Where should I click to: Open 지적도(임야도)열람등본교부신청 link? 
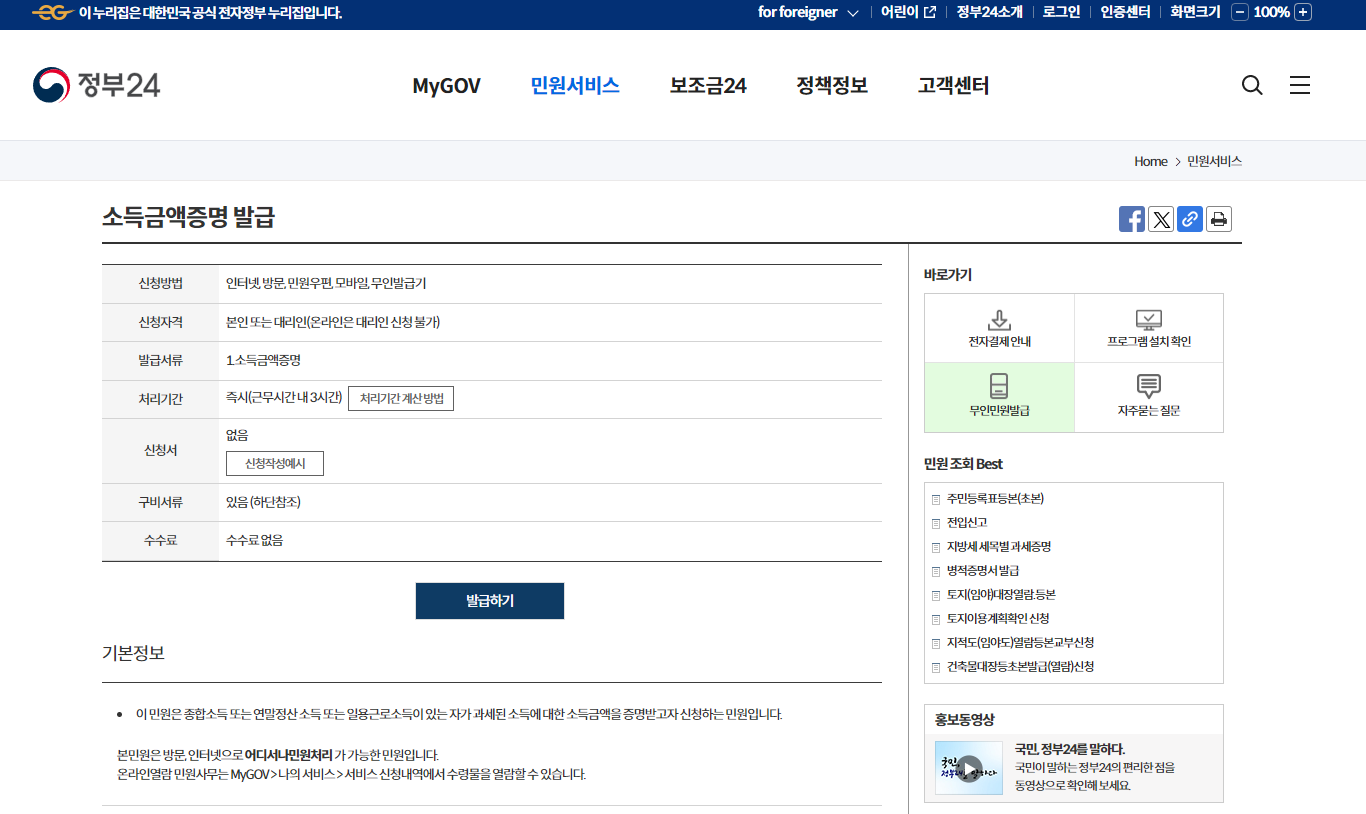pyautogui.click(x=1020, y=642)
